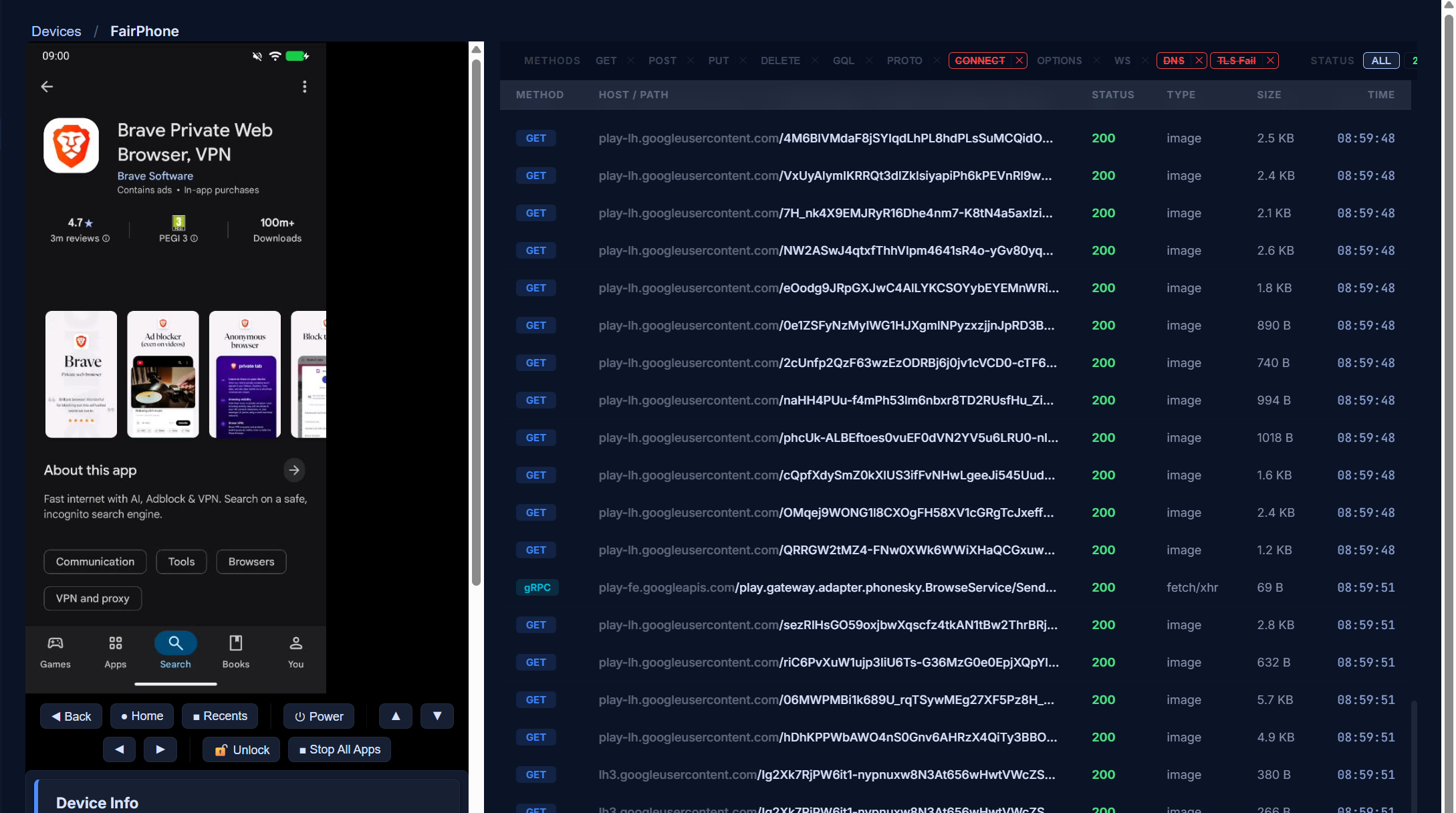The image size is (1456, 813).
Task: Open the three-dot overflow menu
Action: point(305,87)
